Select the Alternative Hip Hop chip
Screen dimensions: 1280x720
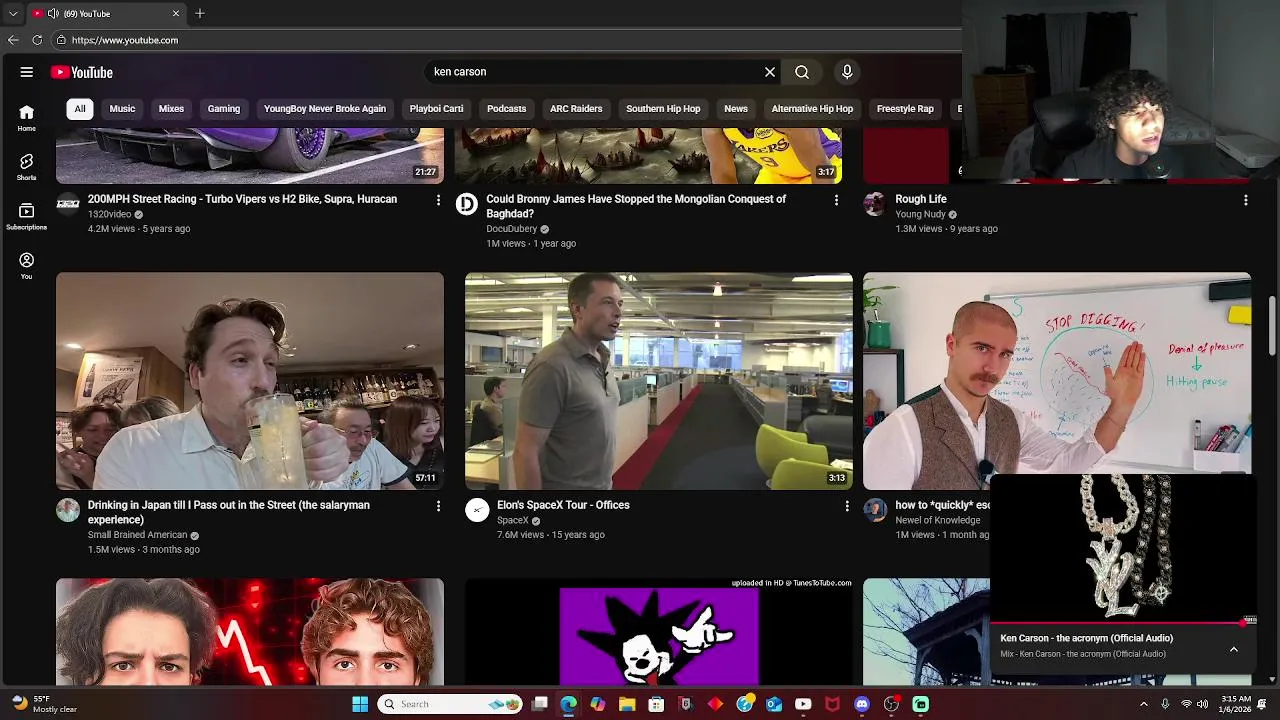tap(812, 109)
